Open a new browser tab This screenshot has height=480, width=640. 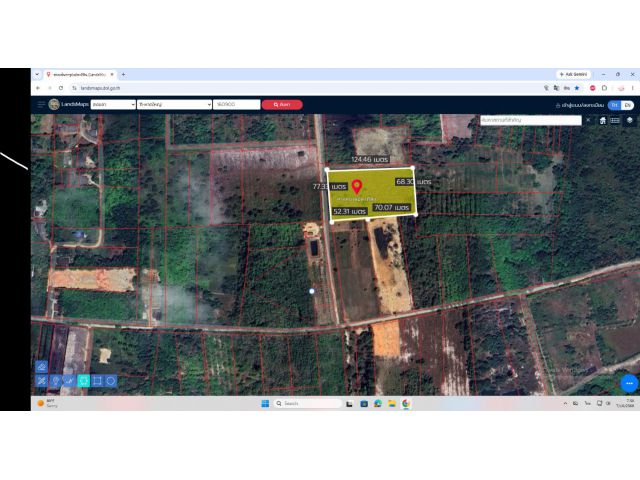123,75
